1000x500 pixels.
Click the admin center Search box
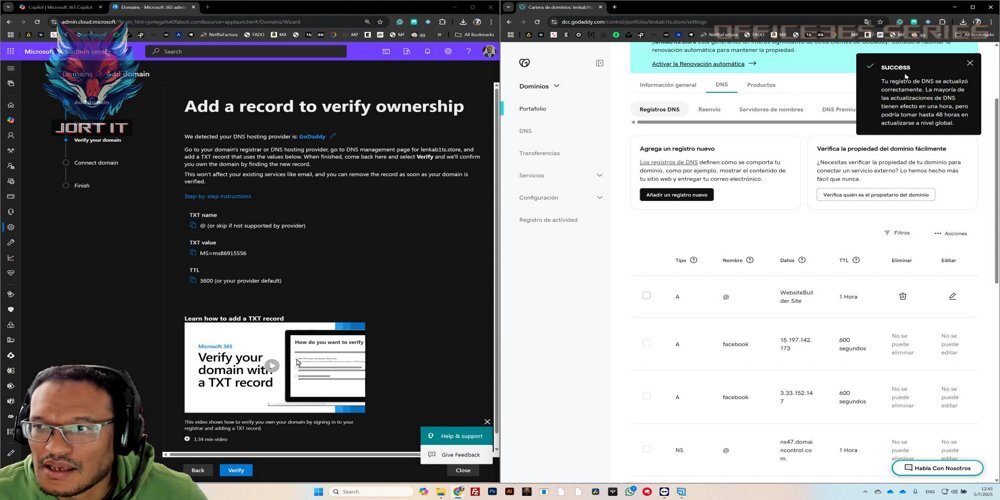tap(246, 51)
